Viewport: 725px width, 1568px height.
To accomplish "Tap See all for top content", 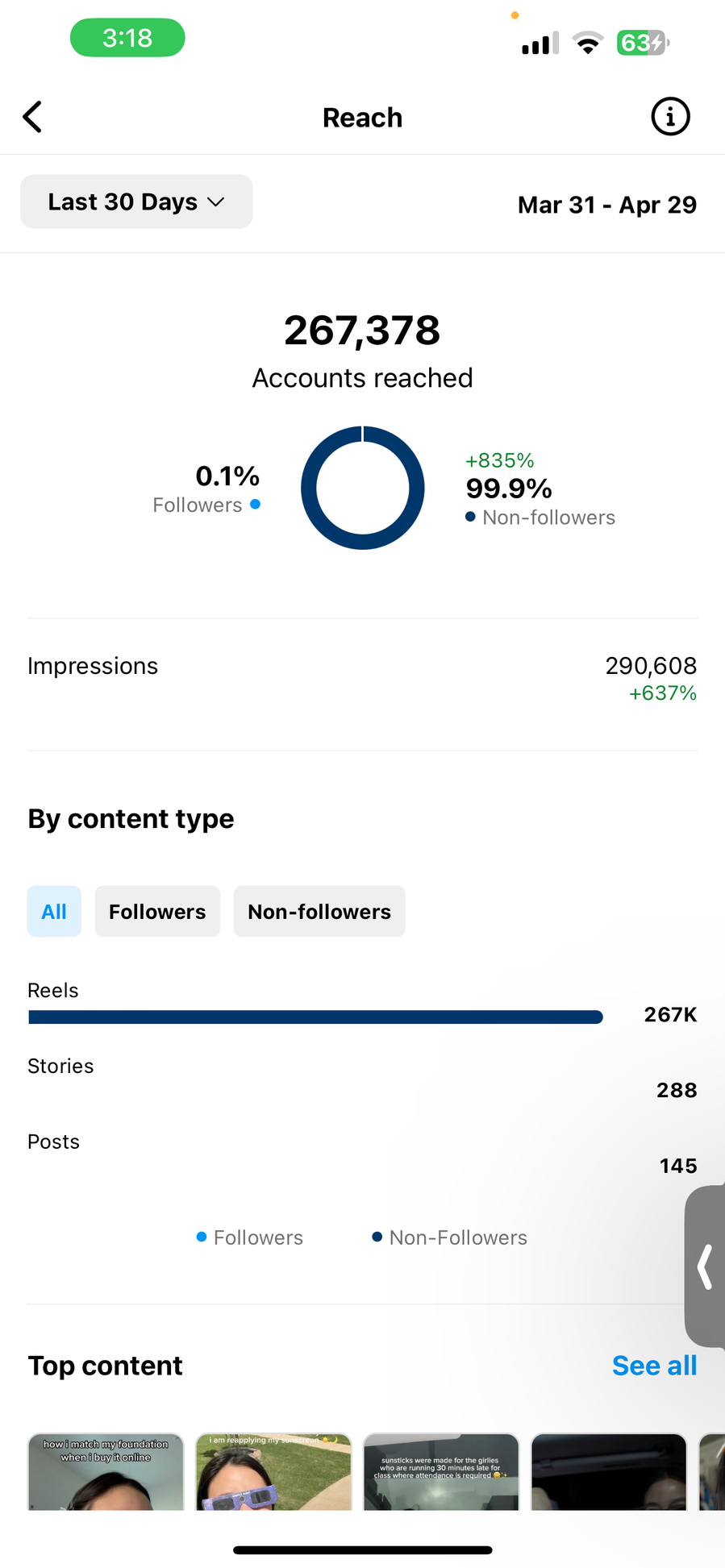I will click(654, 1366).
